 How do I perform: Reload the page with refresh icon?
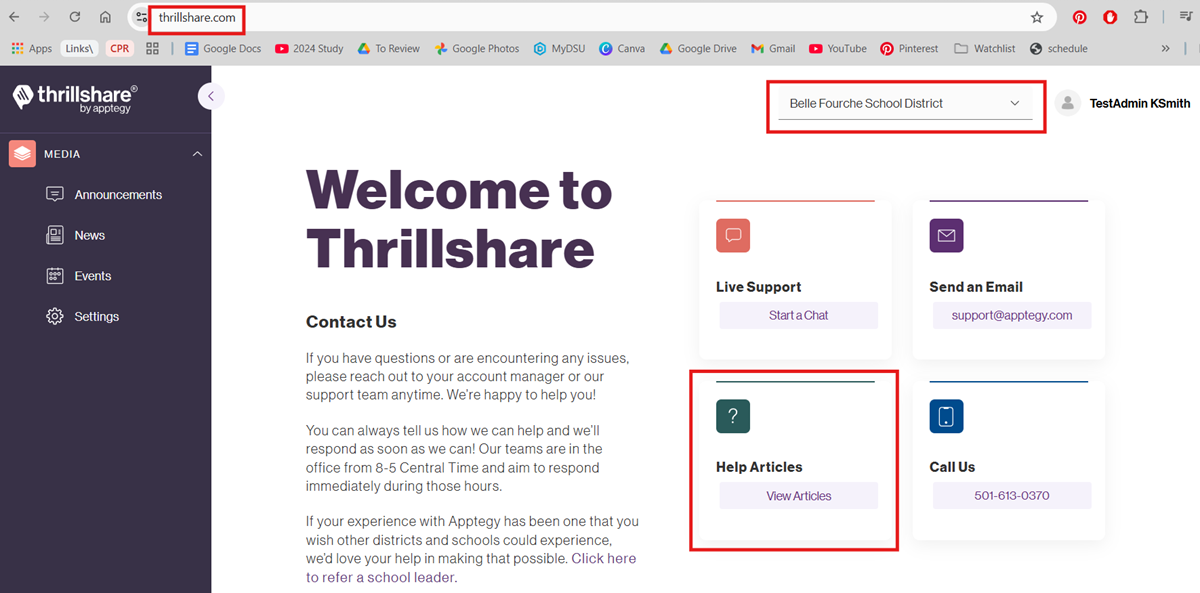(75, 17)
